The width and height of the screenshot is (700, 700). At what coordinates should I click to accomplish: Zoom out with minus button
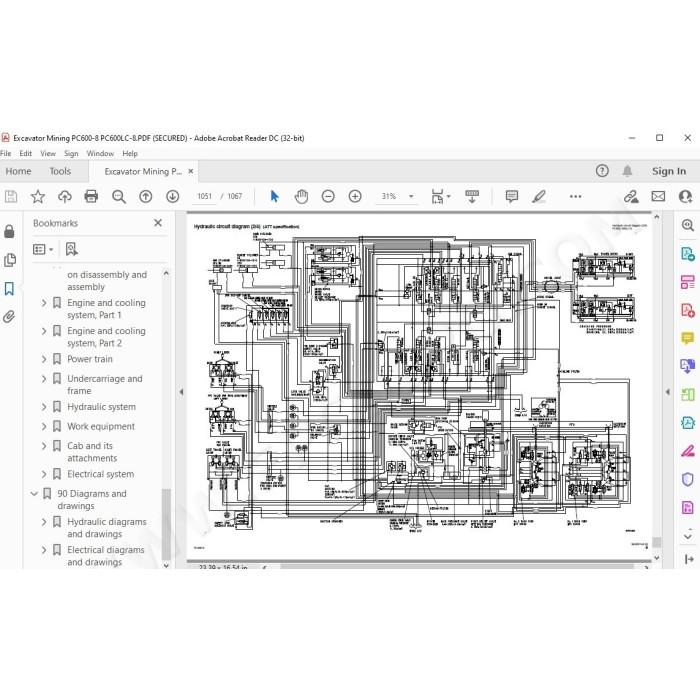328,196
